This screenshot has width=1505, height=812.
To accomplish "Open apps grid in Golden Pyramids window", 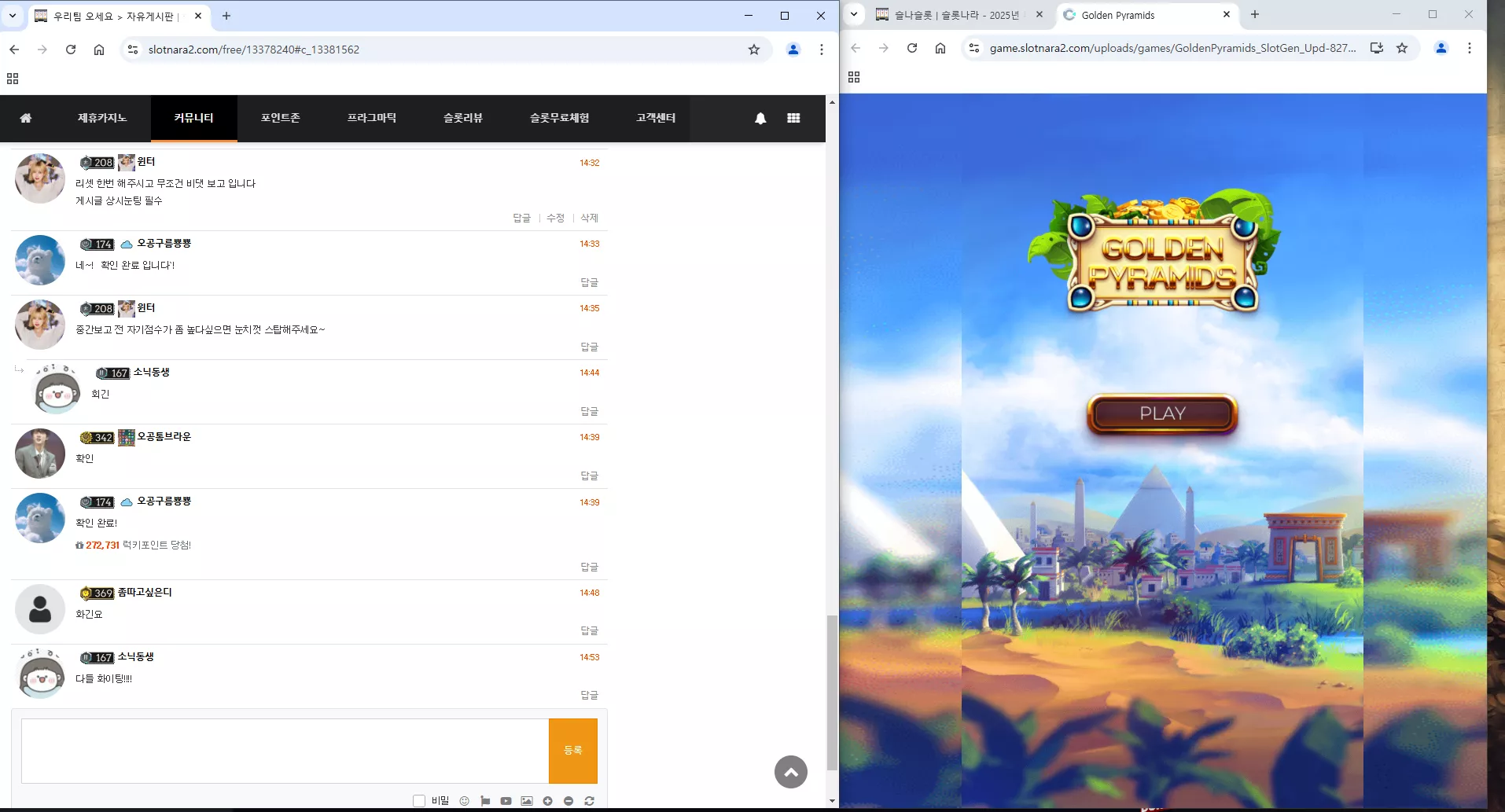I will pyautogui.click(x=854, y=77).
